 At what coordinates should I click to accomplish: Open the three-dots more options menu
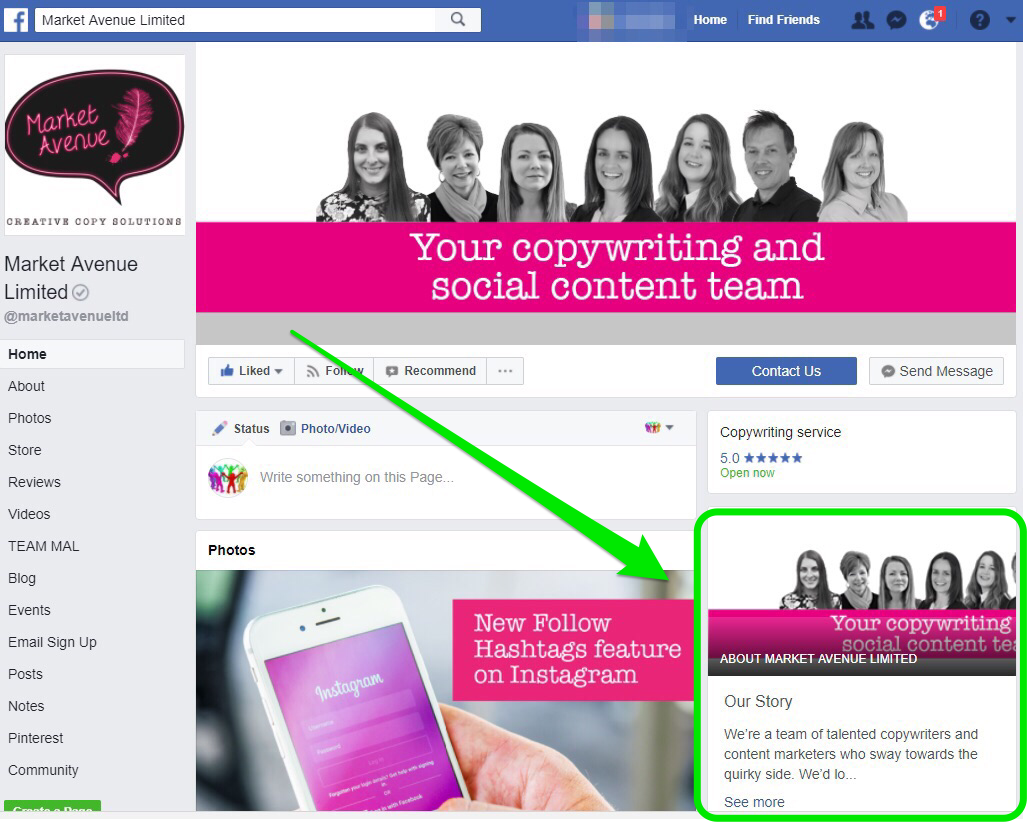504,371
